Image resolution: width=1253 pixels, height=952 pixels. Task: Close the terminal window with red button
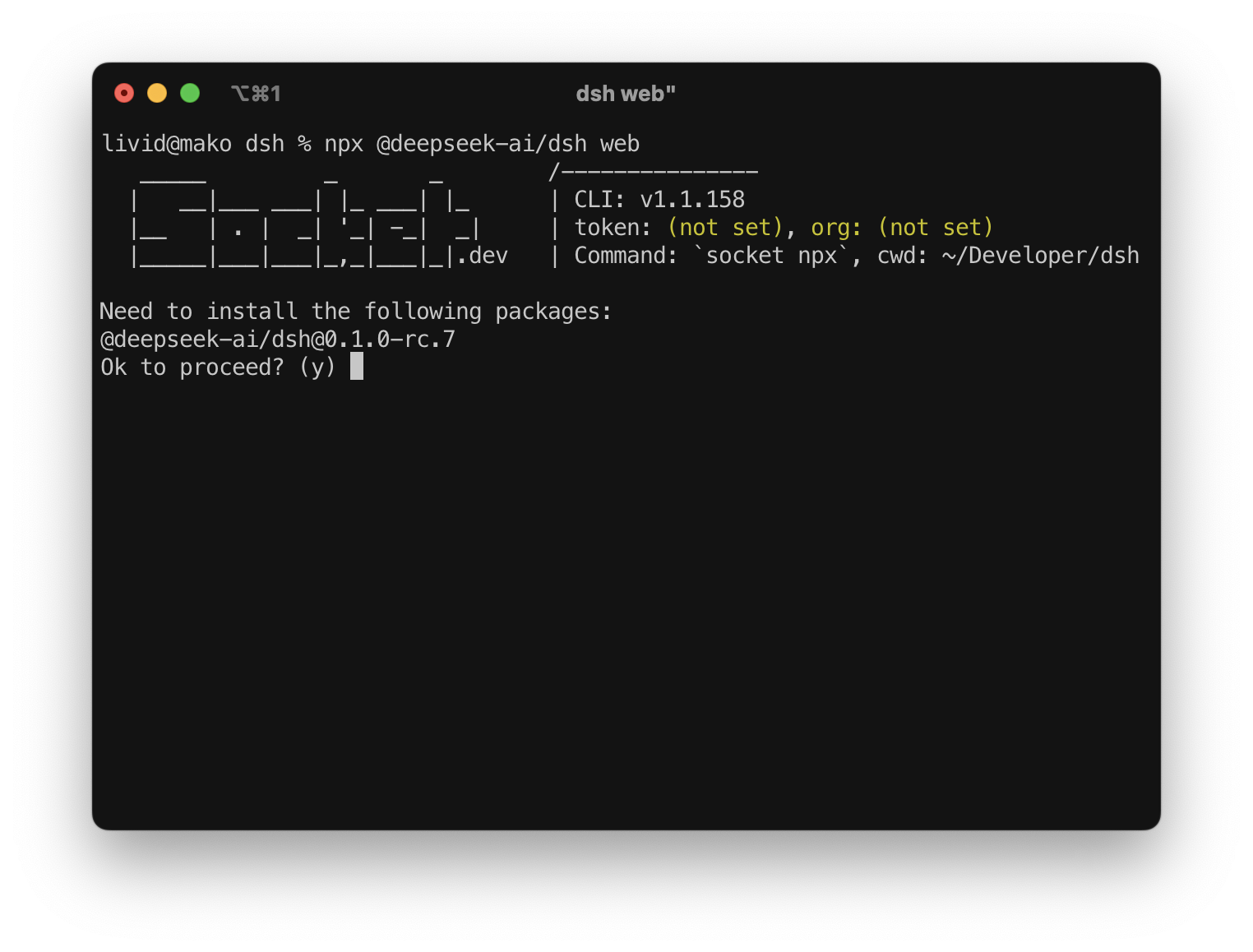[124, 93]
